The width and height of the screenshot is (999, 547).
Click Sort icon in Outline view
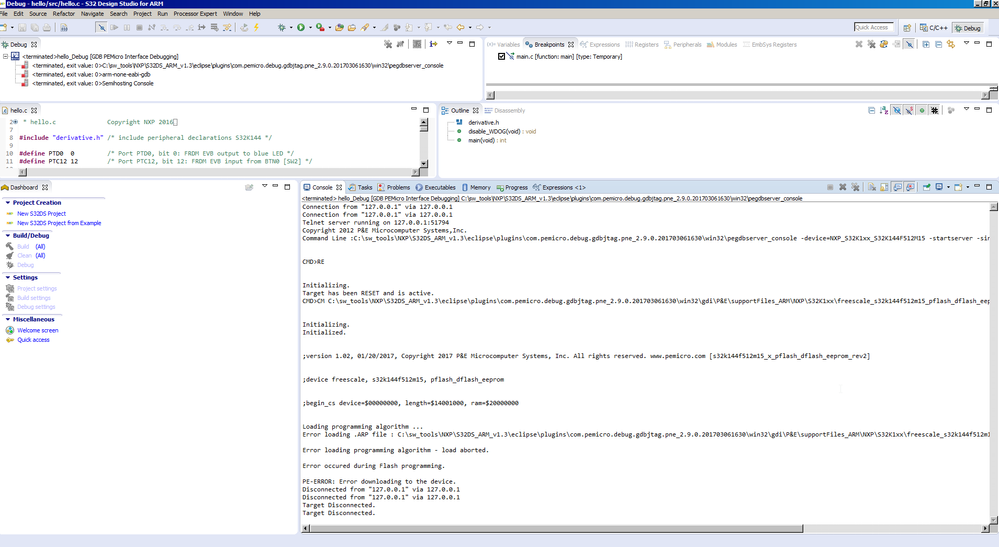pyautogui.click(x=884, y=110)
